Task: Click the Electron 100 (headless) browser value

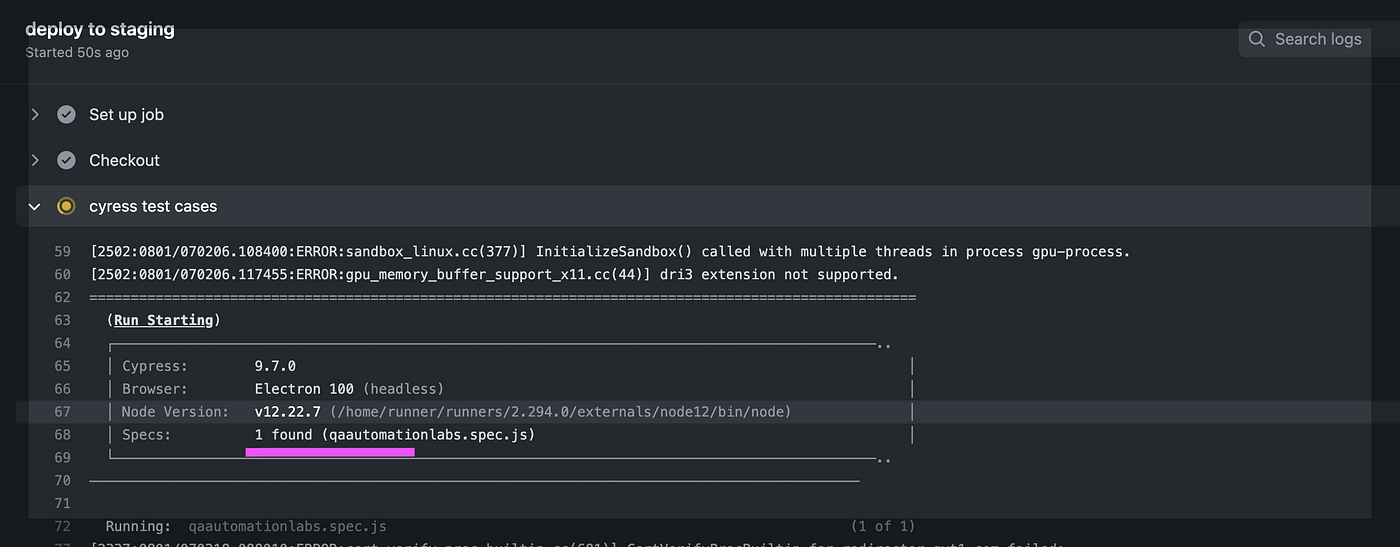Action: (x=349, y=389)
